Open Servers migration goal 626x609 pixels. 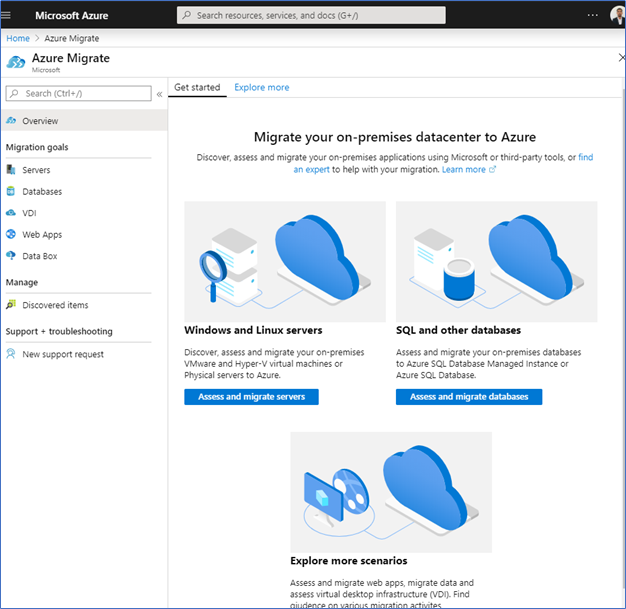point(36,170)
